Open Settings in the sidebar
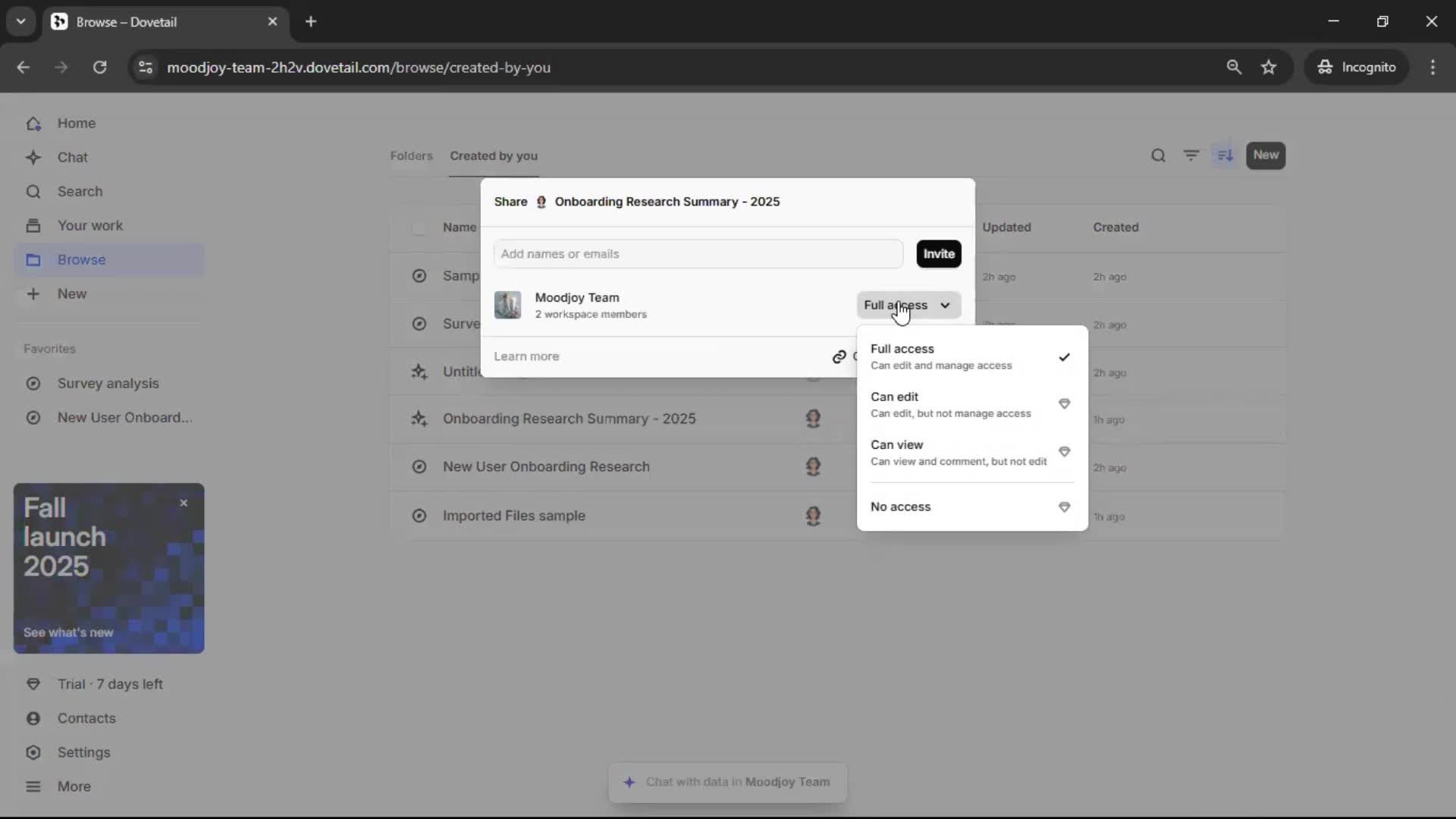 tap(83, 752)
